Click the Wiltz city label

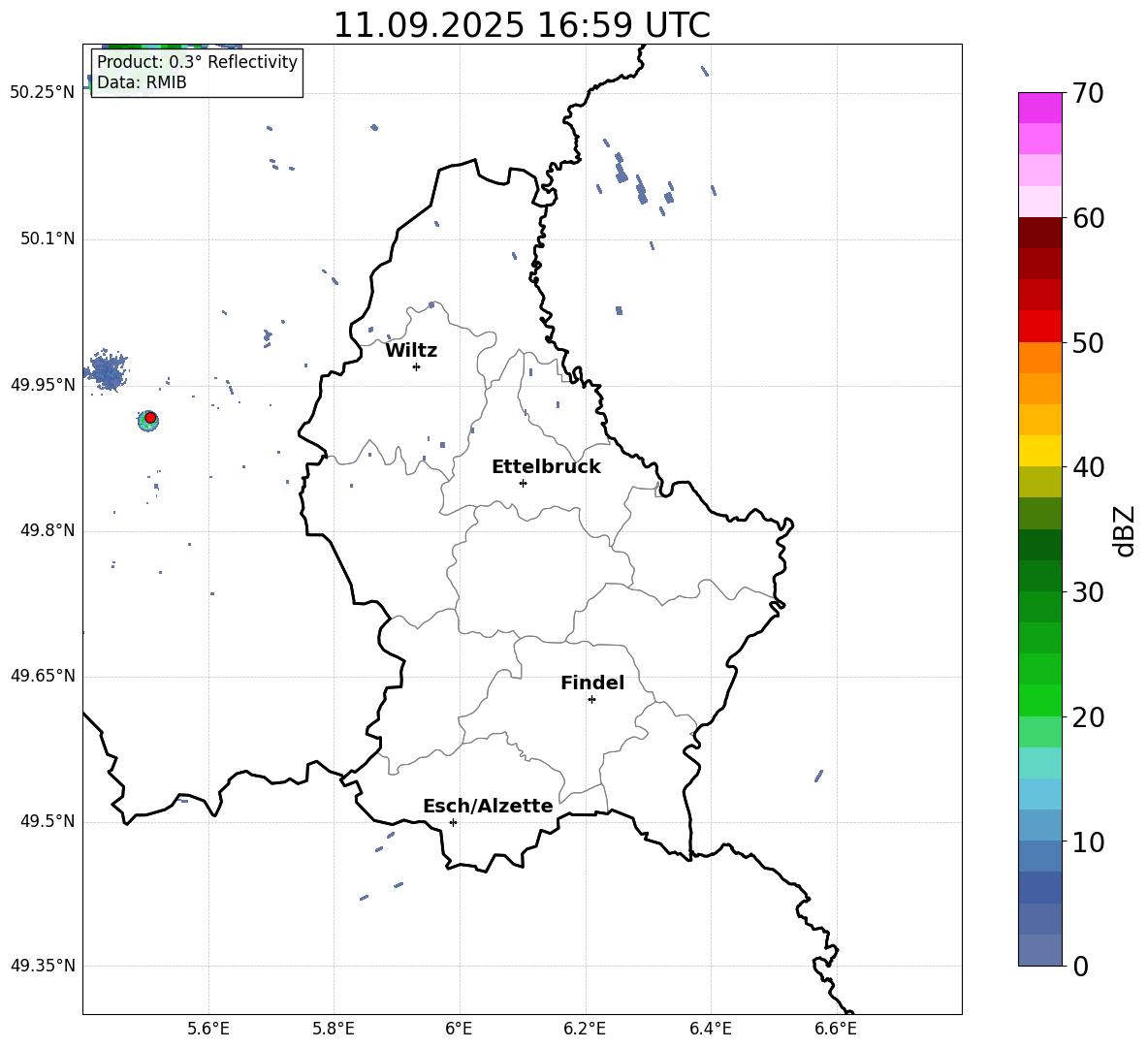point(411,351)
